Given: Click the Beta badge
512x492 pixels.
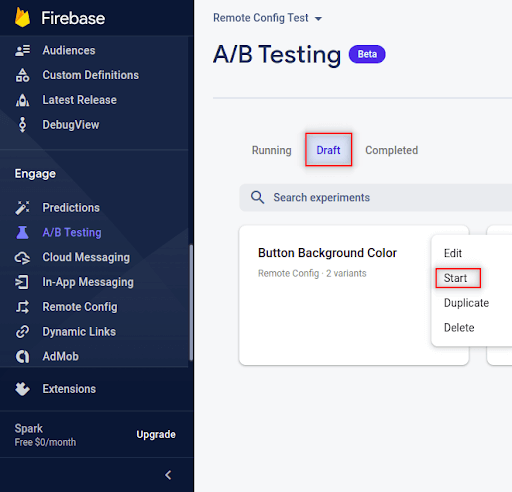Looking at the screenshot, I should 367,54.
